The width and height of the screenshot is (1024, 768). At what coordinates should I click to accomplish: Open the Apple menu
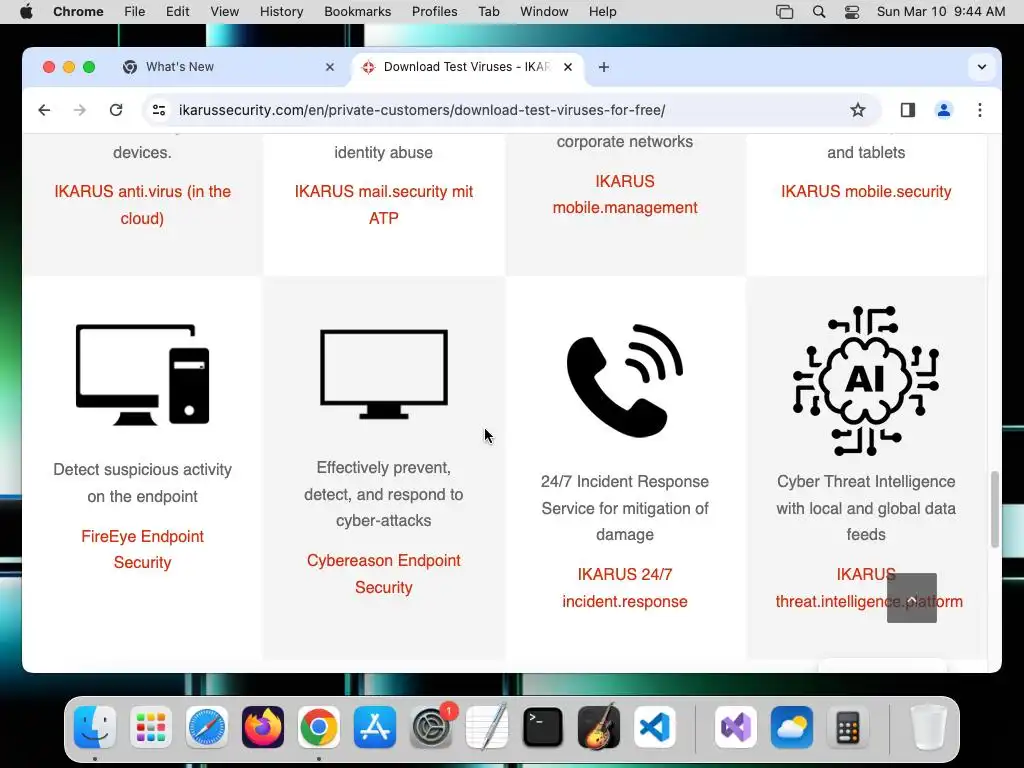[26, 11]
